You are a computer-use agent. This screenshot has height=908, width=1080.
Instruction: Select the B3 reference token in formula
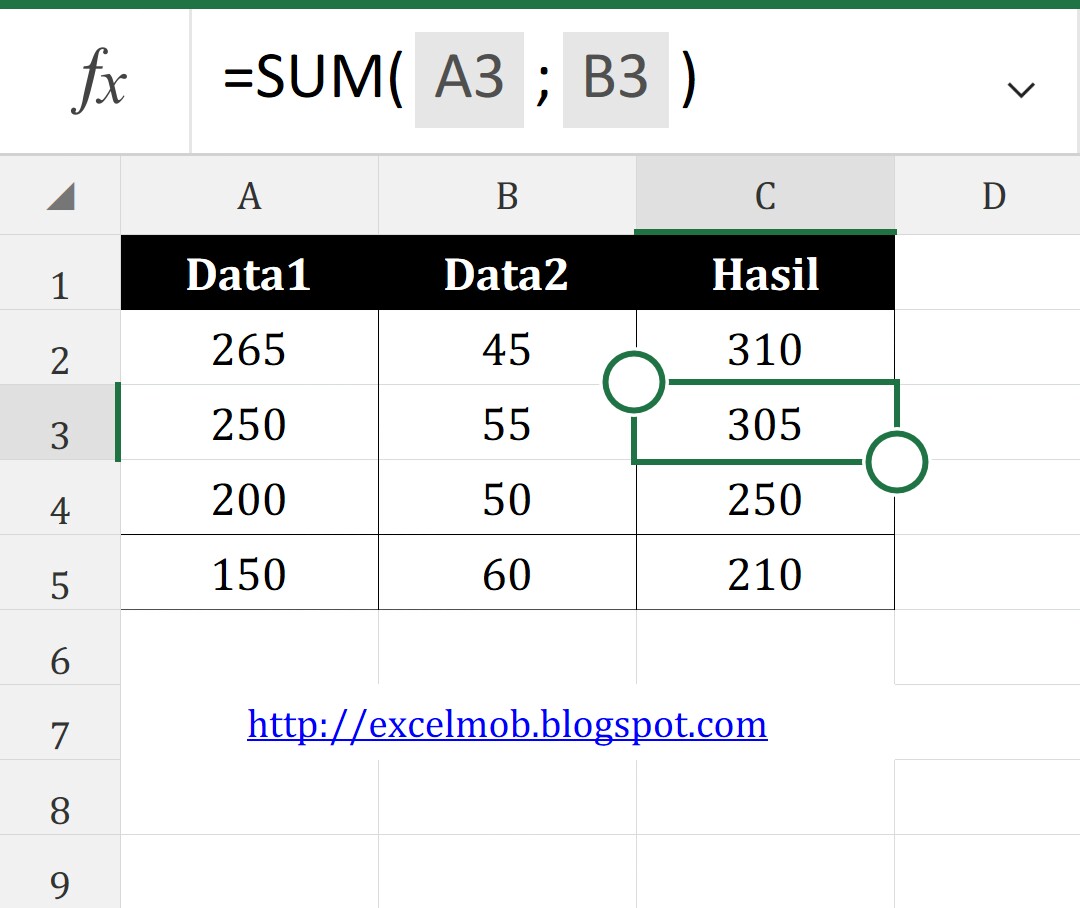(x=616, y=77)
